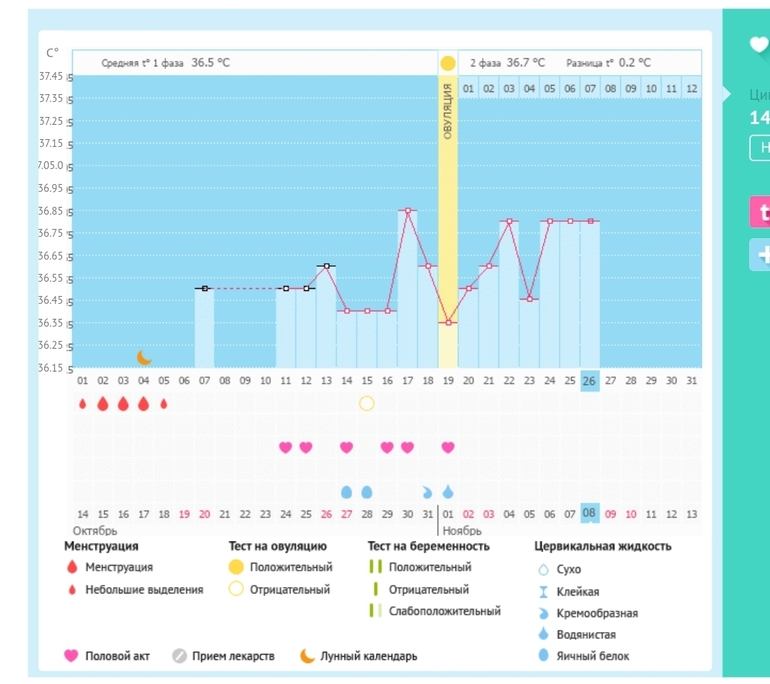Image resolution: width=770 pixels, height=684 pixels.
Task: Click the outlined white button in the green sidebar
Action: [760, 148]
